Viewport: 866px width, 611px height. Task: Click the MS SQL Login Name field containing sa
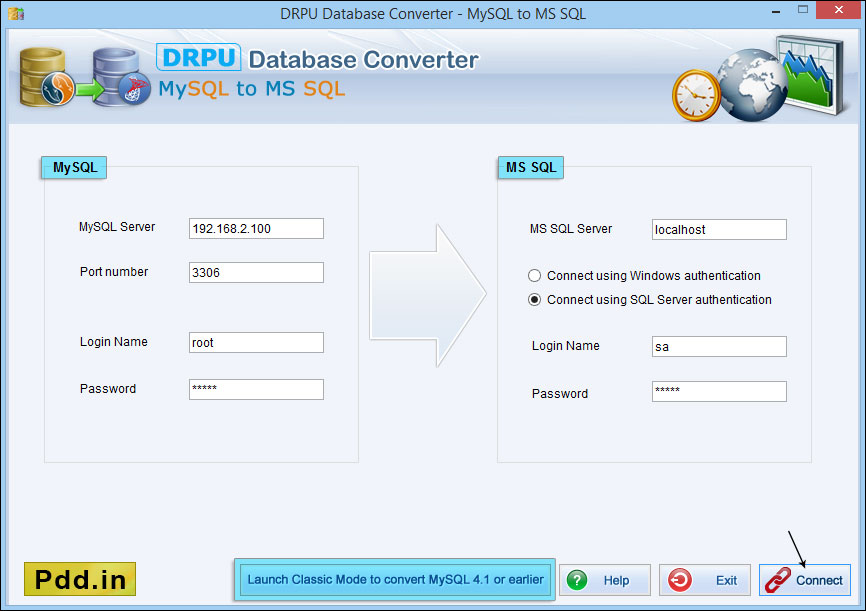719,346
